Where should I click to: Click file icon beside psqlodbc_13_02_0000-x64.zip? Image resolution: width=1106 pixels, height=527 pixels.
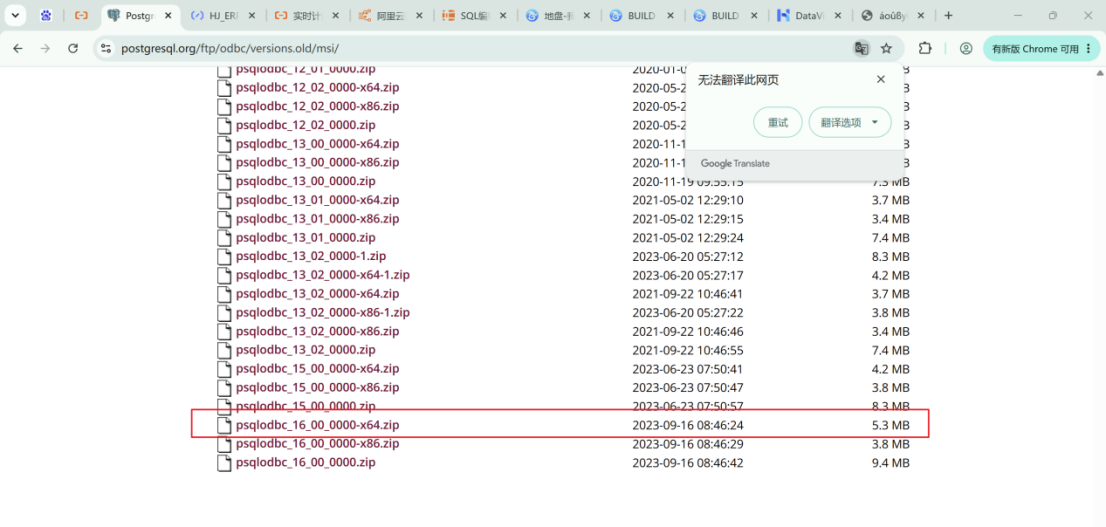[224, 294]
